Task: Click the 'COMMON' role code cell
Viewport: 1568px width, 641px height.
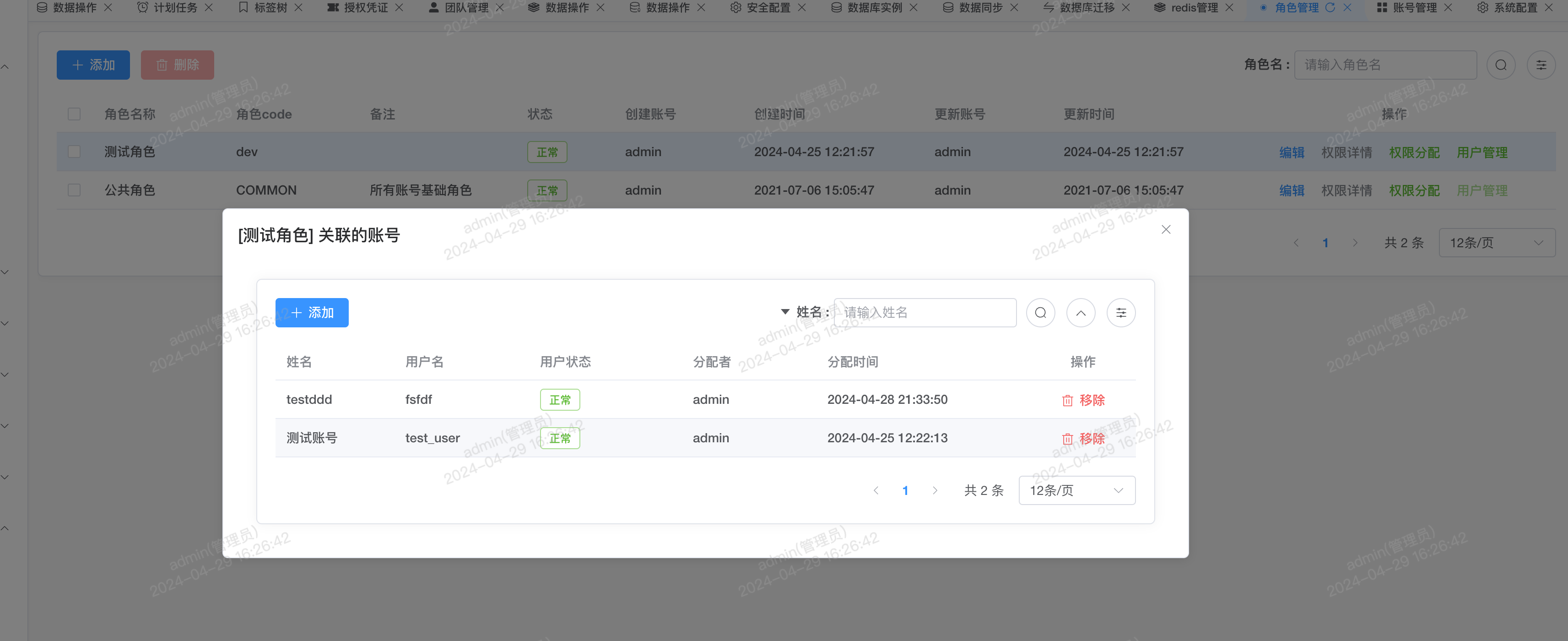Action: (266, 190)
